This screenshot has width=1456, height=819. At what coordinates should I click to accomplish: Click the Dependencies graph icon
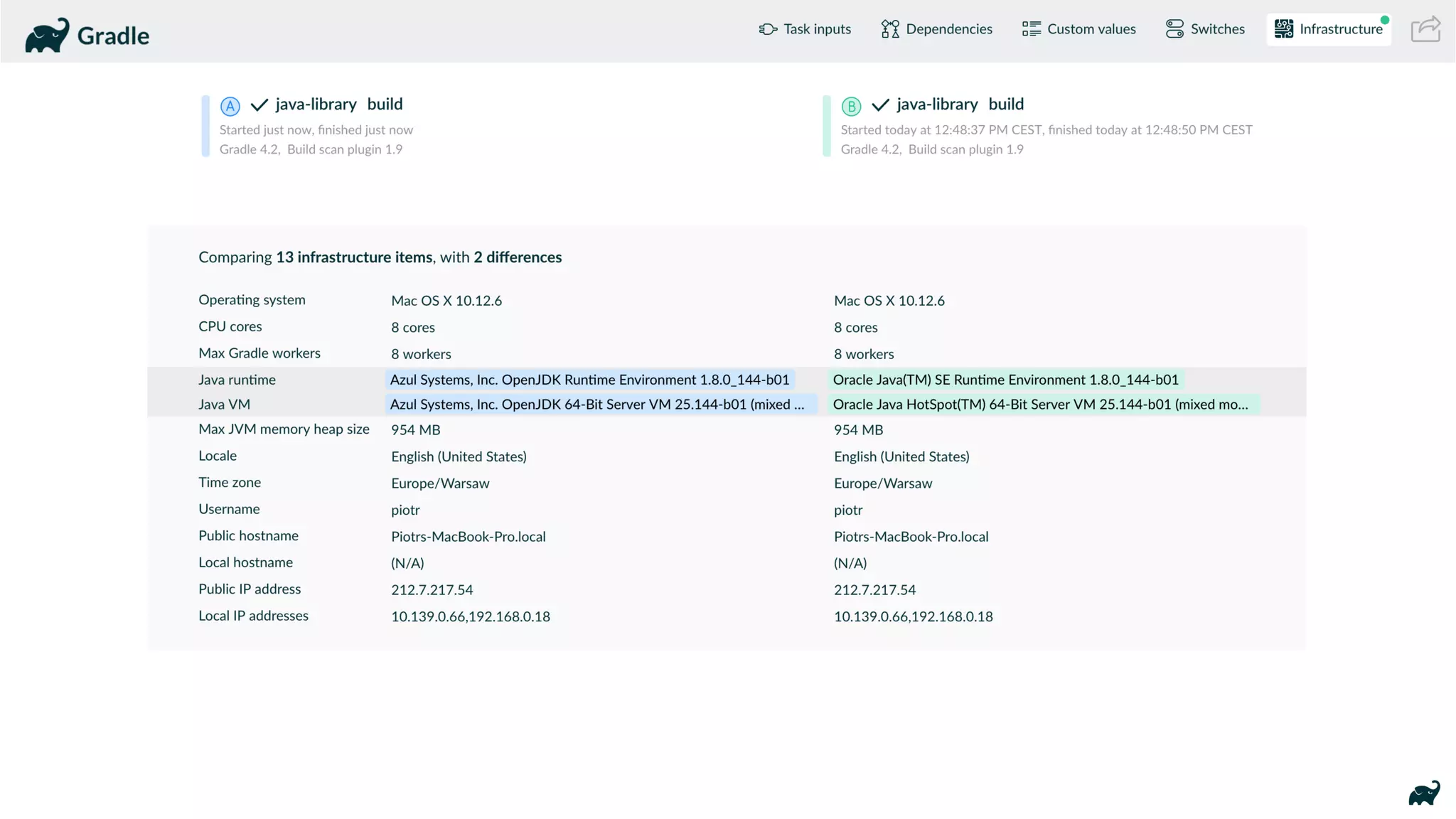(x=890, y=29)
